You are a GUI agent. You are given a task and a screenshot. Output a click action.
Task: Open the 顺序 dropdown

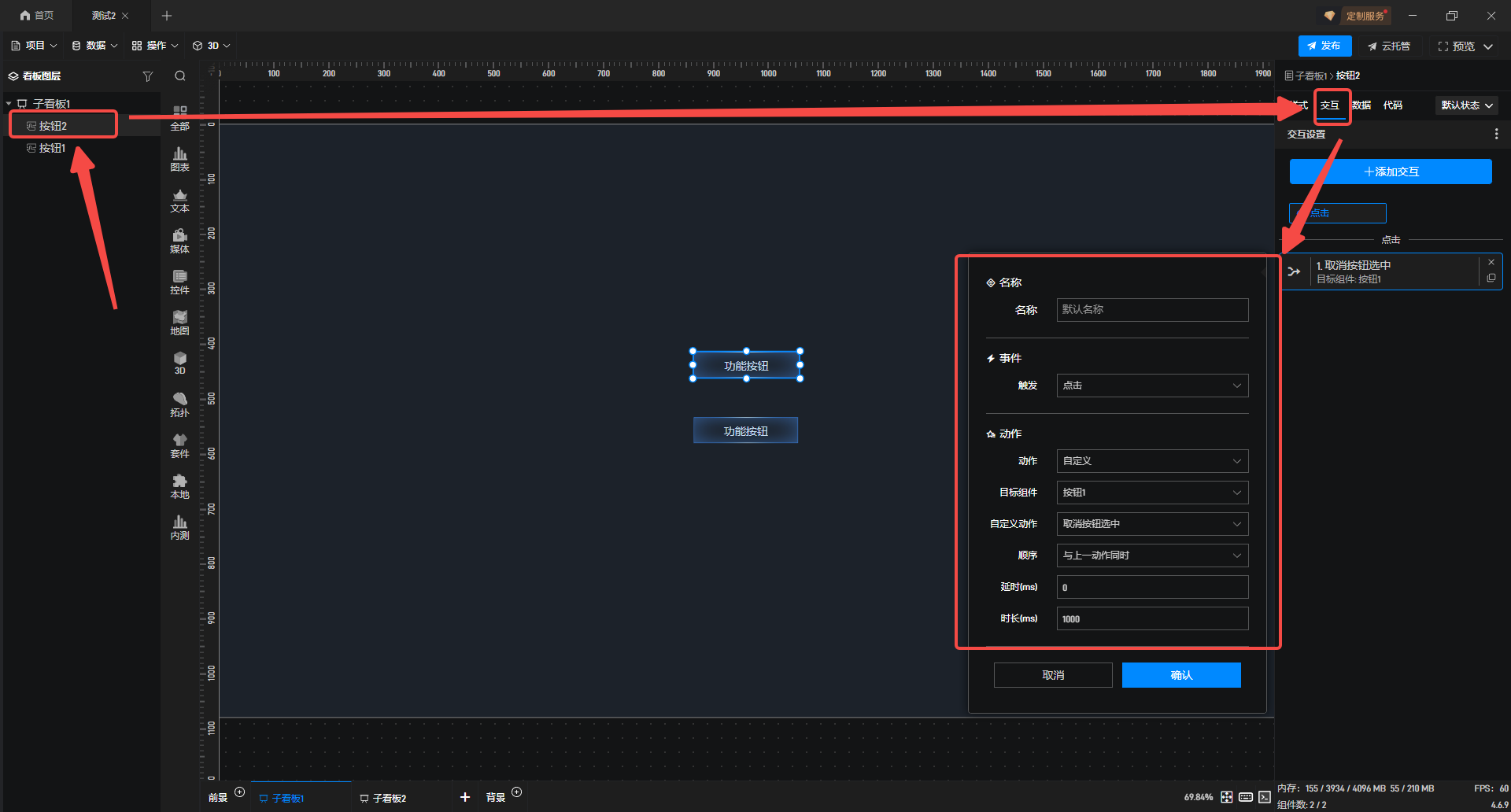(x=1152, y=555)
